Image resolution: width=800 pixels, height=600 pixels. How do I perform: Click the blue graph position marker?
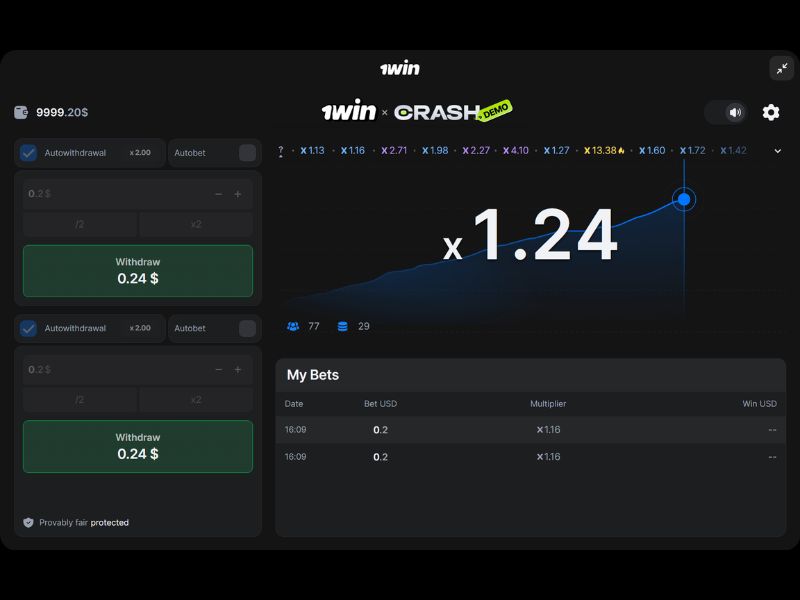tap(684, 199)
